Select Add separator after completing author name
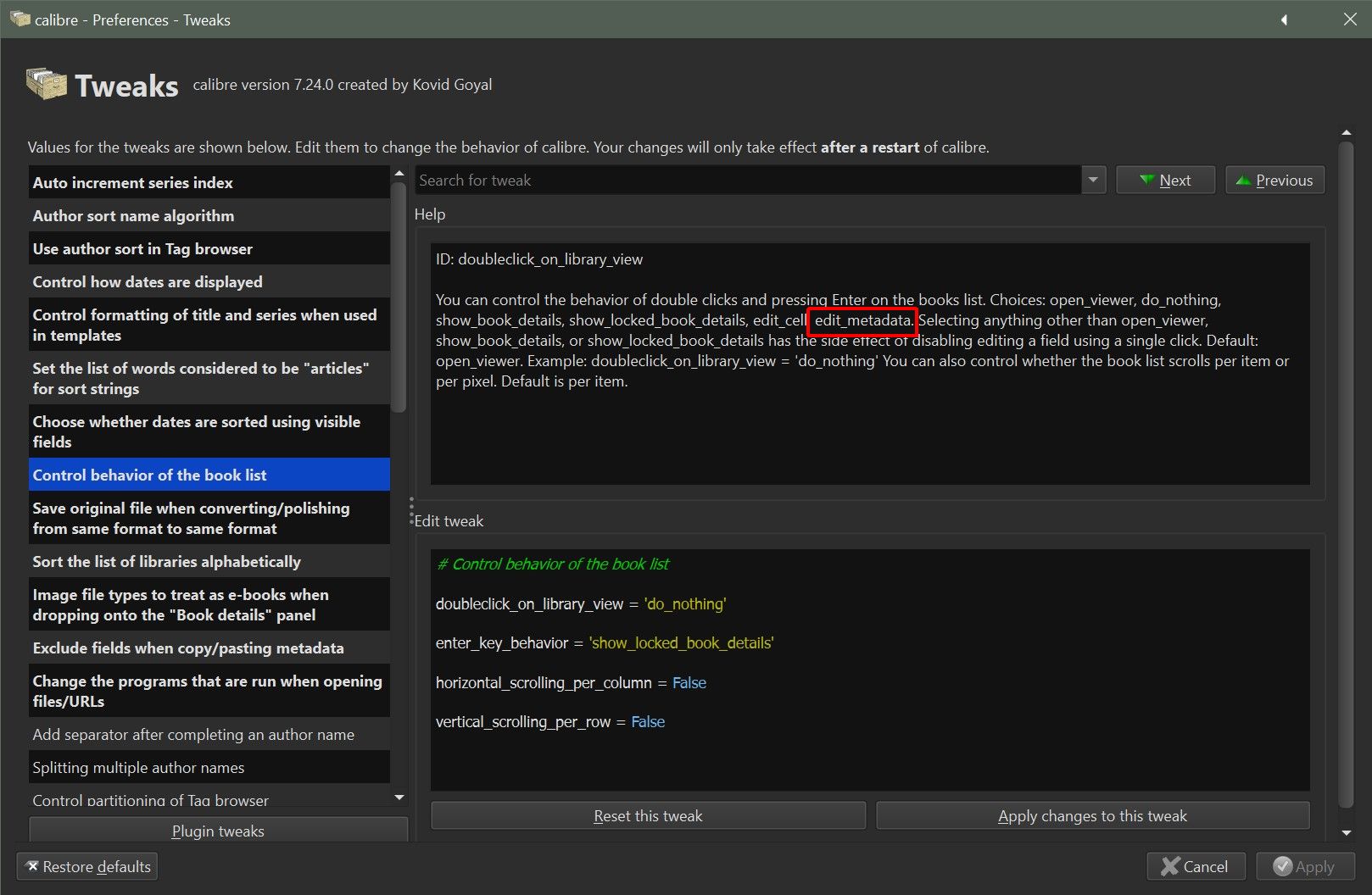This screenshot has height=895, width=1372. pos(209,734)
